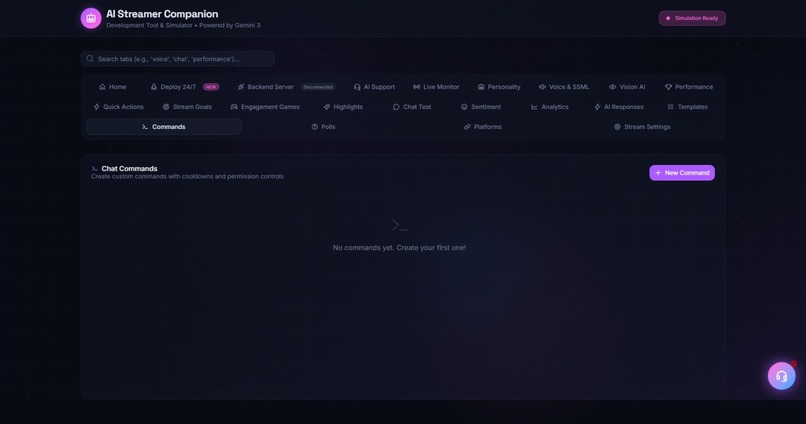
Task: Click the trophy icon beside Performance
Action: [668, 87]
